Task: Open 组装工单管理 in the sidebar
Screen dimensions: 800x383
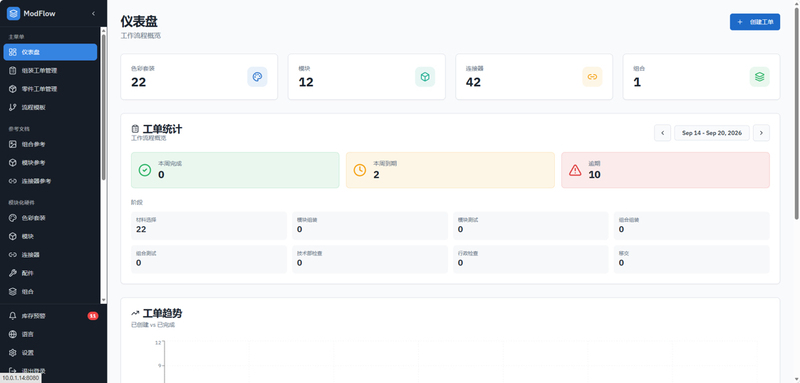Action: pyautogui.click(x=50, y=70)
